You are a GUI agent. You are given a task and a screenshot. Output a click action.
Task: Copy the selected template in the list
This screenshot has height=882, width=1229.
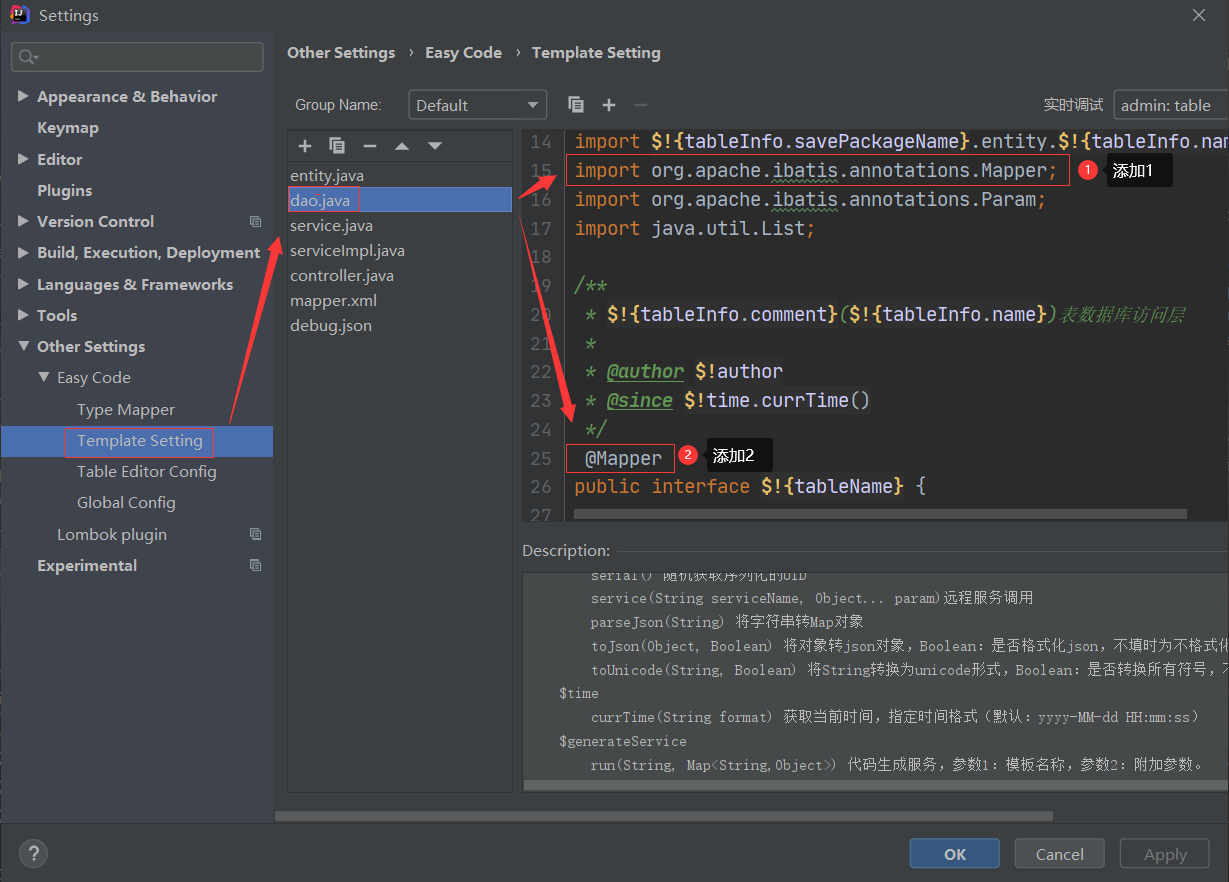pyautogui.click(x=337, y=146)
